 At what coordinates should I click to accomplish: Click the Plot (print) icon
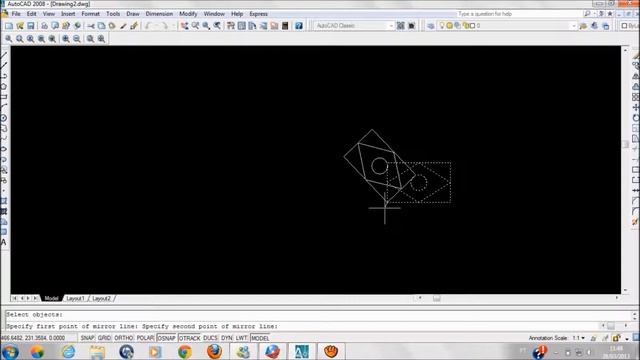[44, 26]
